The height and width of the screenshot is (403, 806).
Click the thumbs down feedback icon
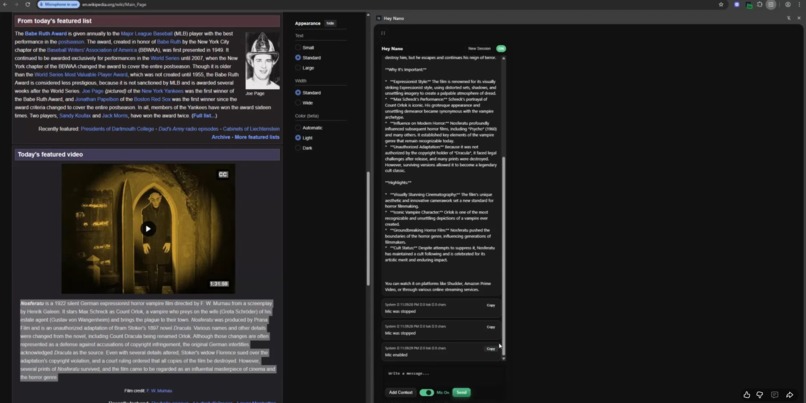(760, 395)
